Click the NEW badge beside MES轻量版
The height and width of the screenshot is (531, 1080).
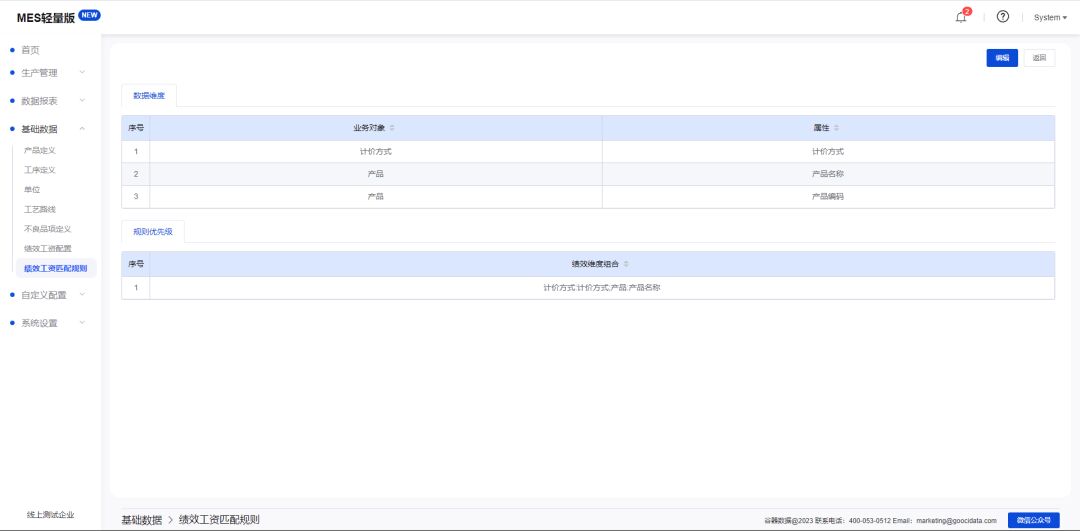coord(89,16)
